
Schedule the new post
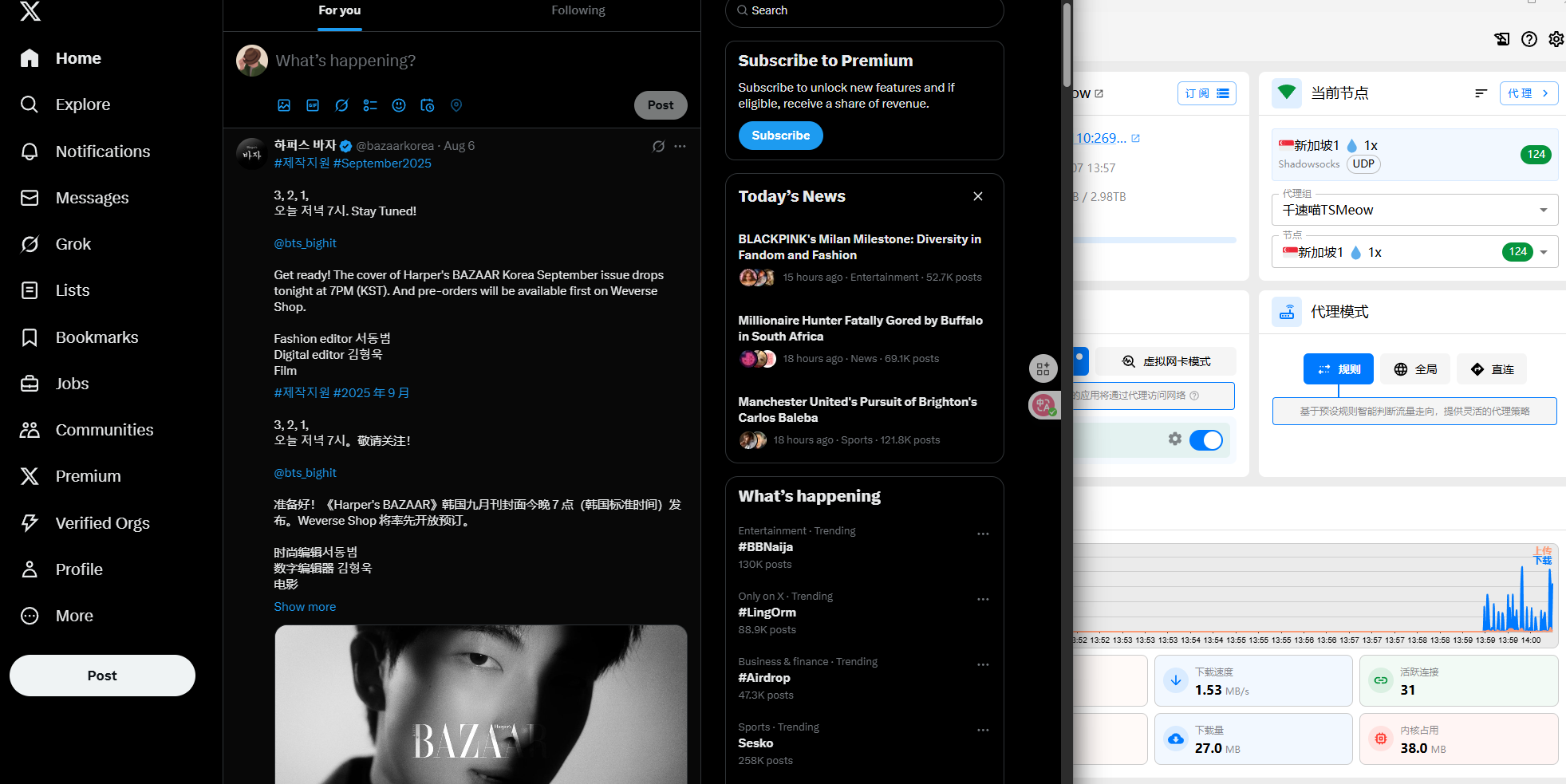tap(428, 105)
